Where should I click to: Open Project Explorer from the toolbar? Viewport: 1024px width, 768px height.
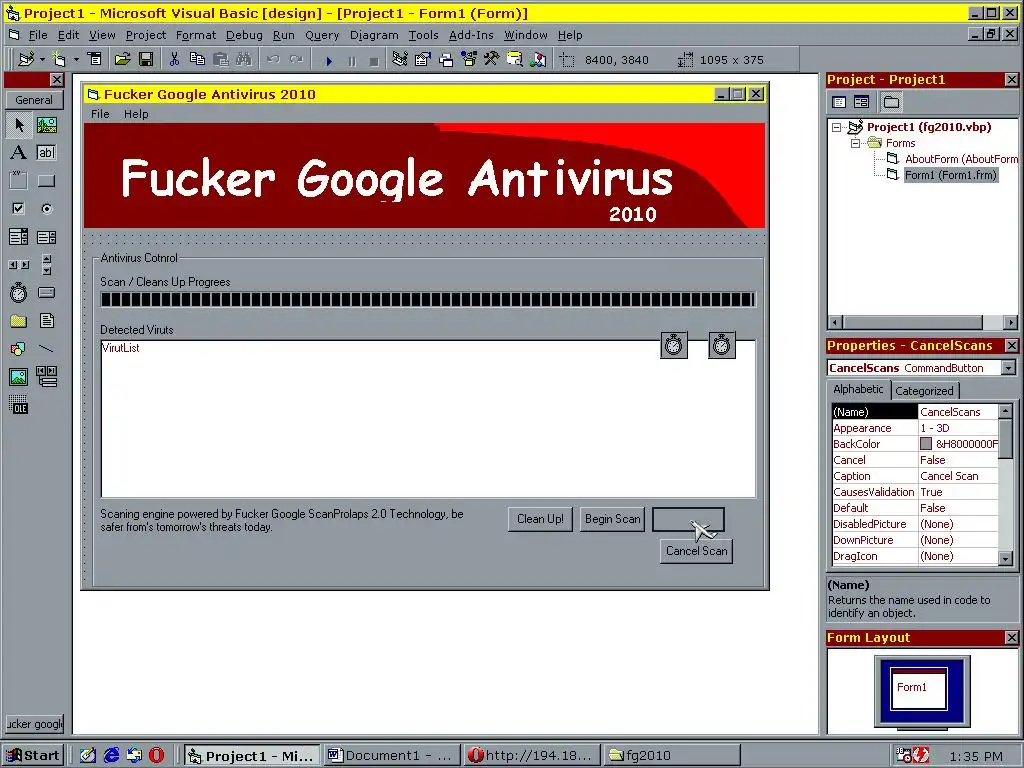pos(400,59)
